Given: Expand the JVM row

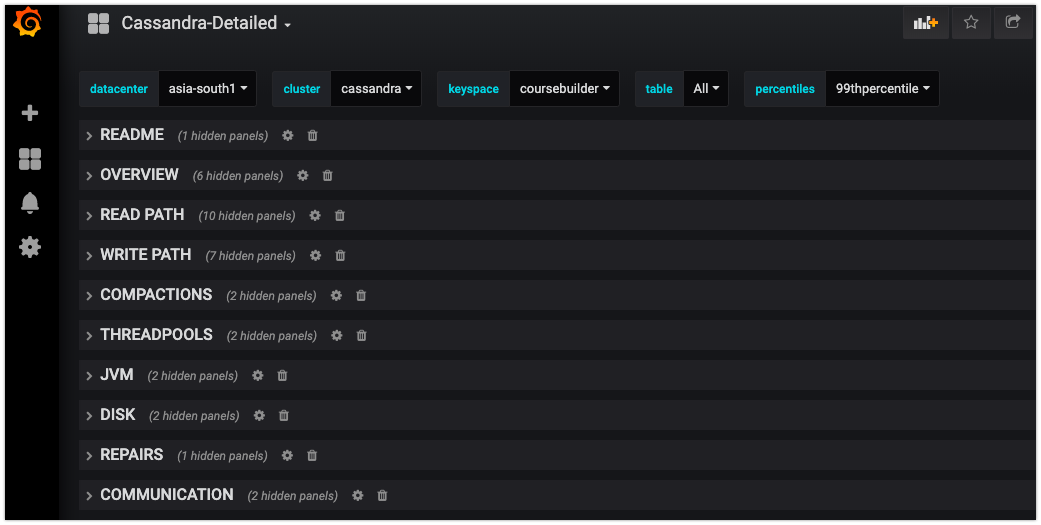Looking at the screenshot, I should [x=116, y=375].
